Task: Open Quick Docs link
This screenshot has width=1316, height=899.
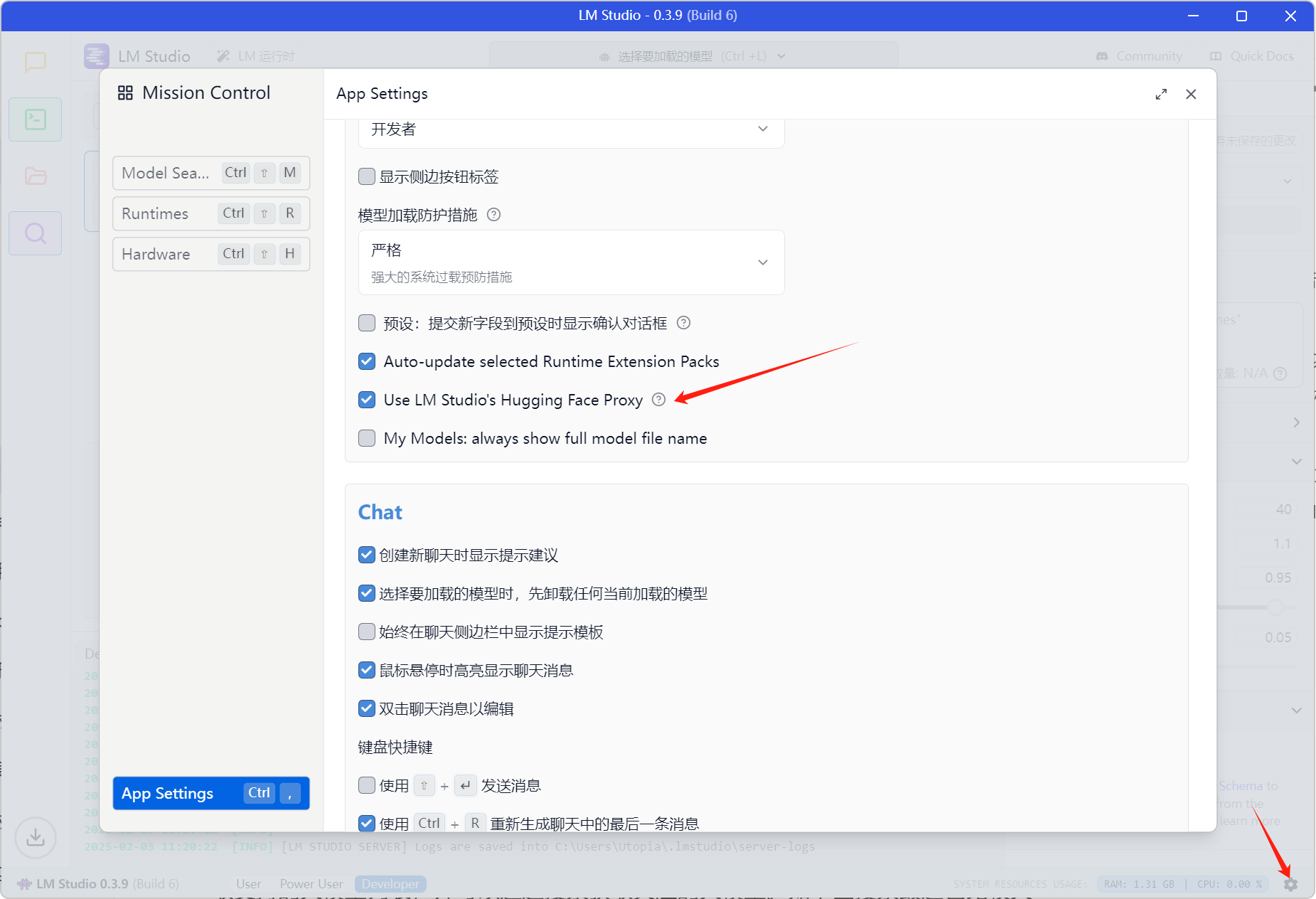Action: pos(1252,56)
